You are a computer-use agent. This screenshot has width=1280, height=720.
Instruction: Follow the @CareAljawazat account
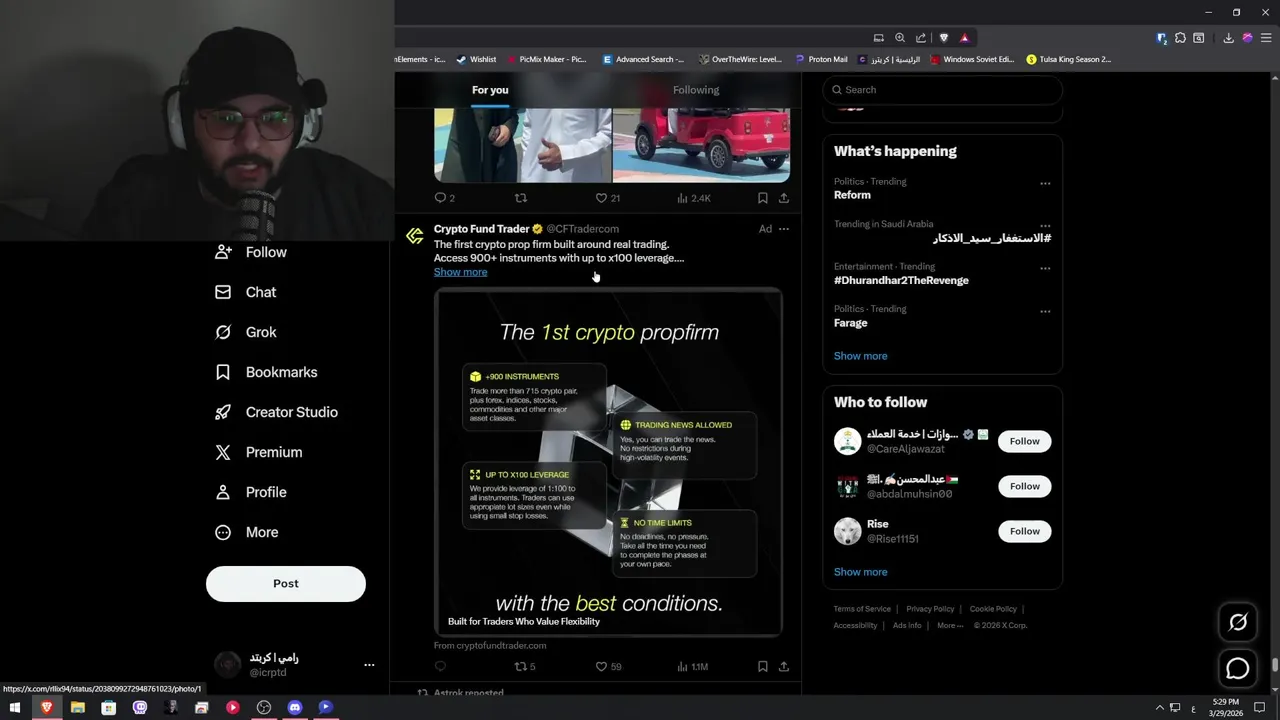tap(1024, 441)
